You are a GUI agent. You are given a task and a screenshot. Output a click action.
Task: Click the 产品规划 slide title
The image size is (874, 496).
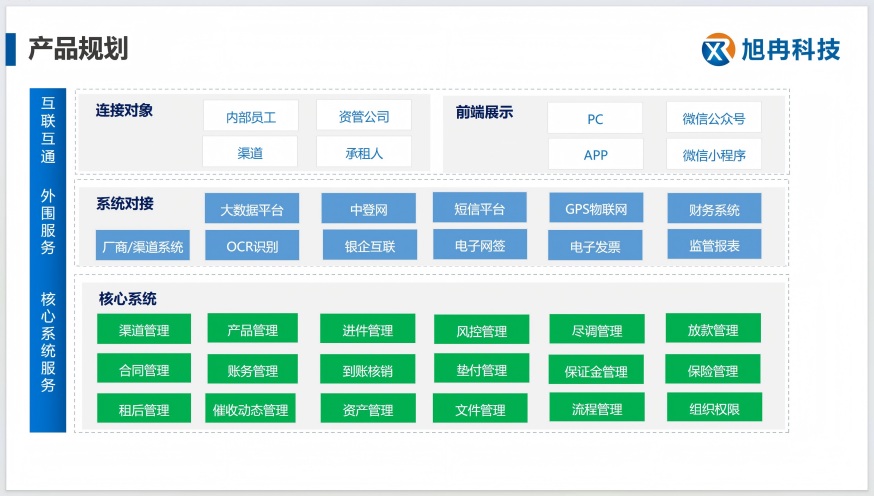(78, 47)
